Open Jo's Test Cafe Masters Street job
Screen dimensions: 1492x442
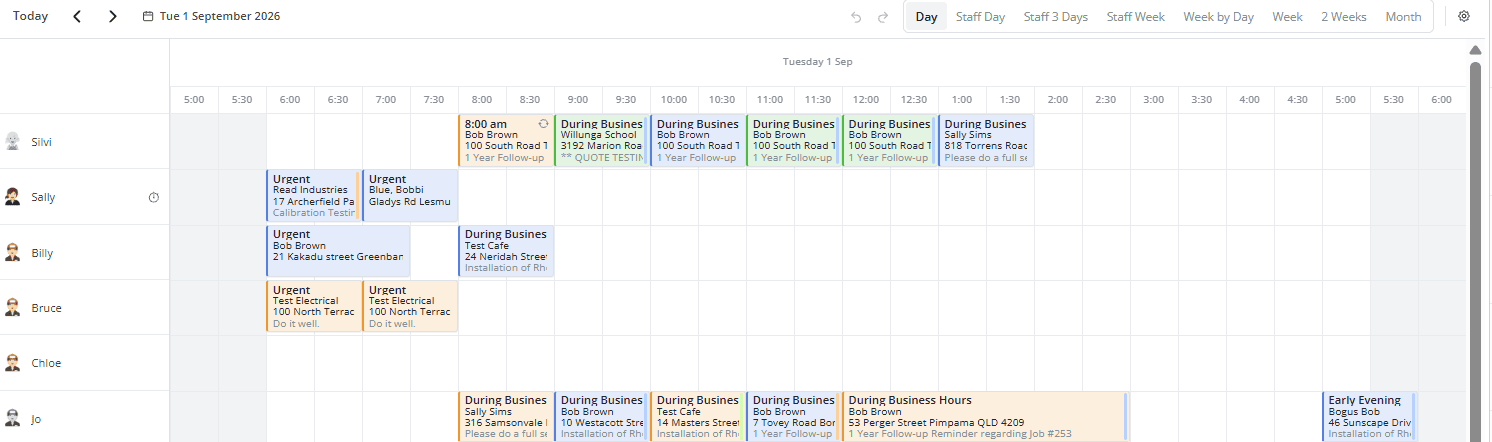point(698,417)
